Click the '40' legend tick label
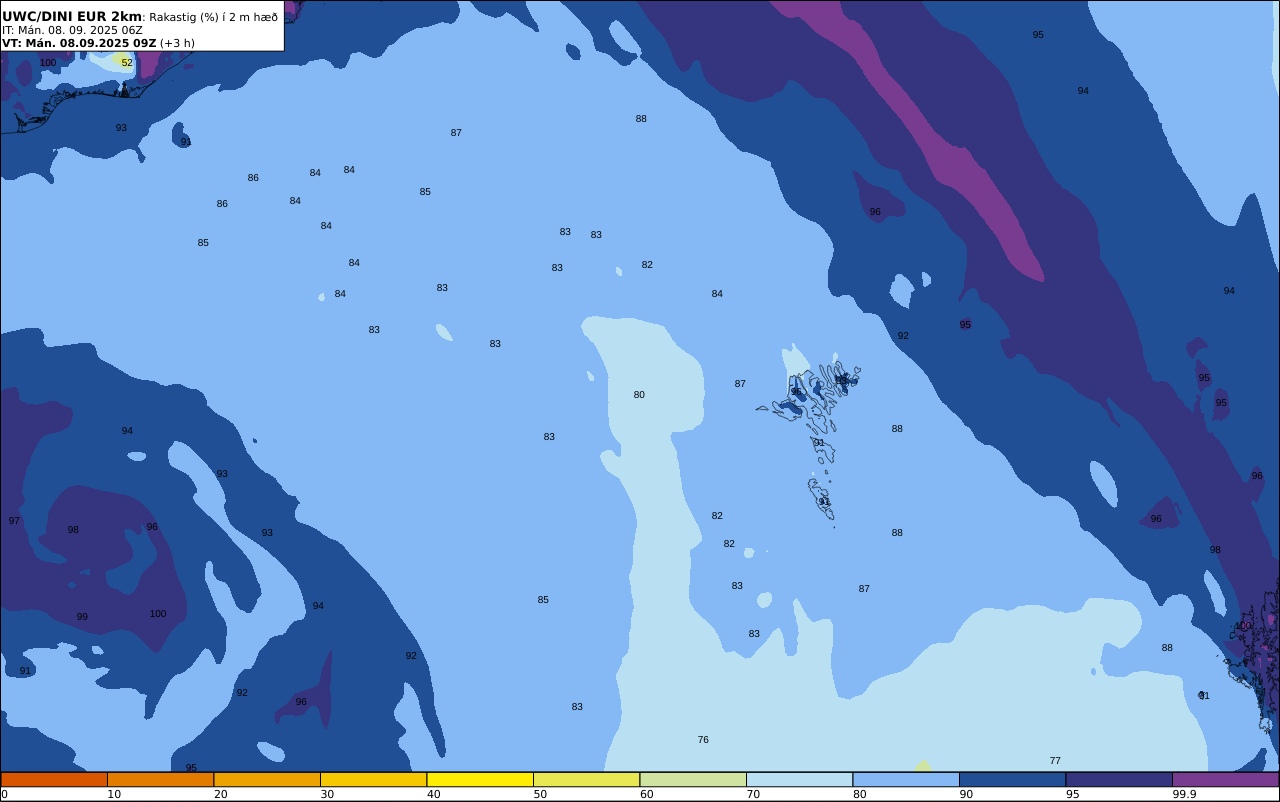 [434, 794]
